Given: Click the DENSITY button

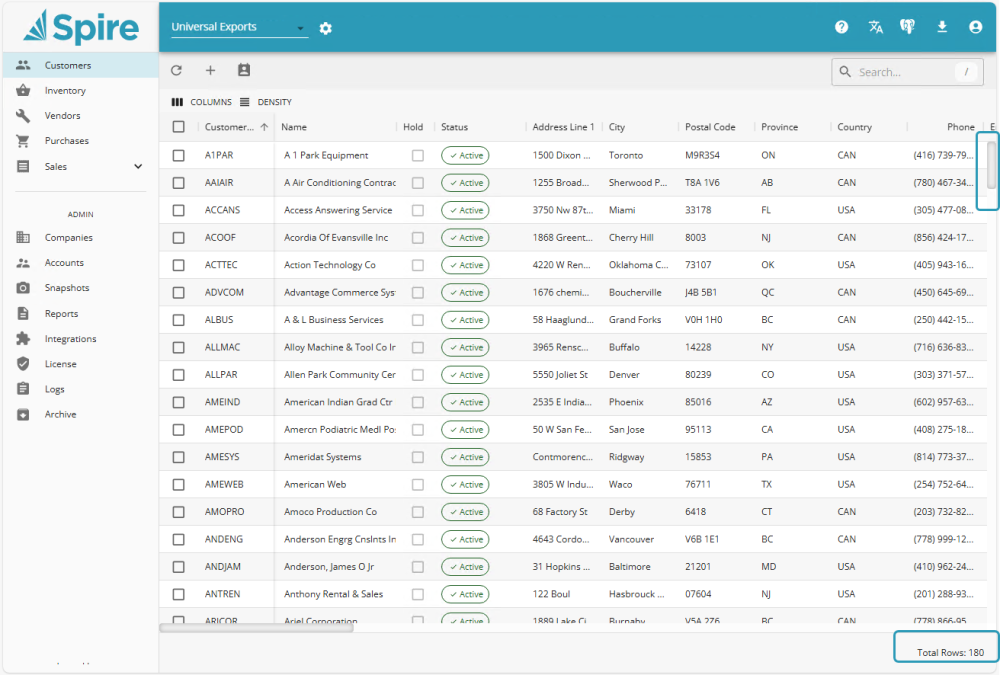Looking at the screenshot, I should pyautogui.click(x=266, y=102).
